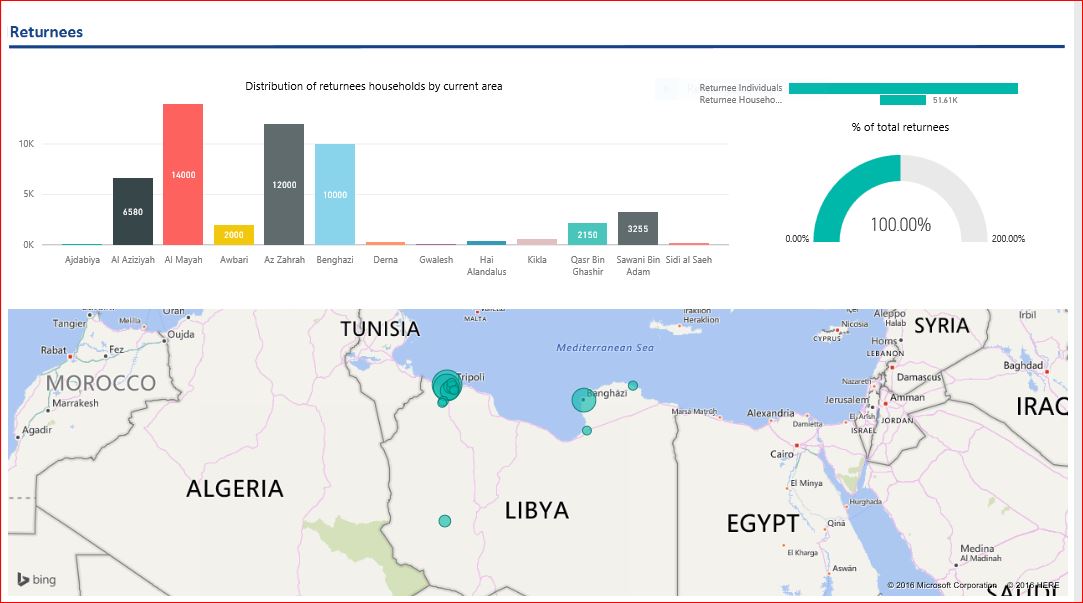Click the 'EGYPT' label on map
Screen dimensions: 1083x603
pos(763,524)
